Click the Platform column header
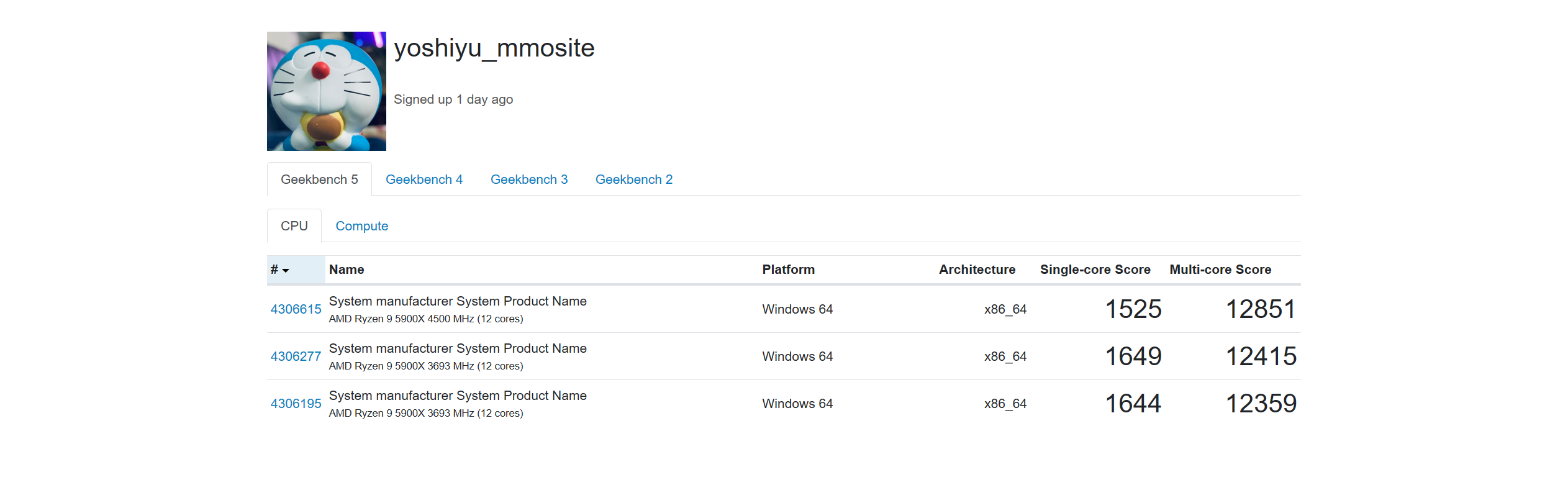Viewport: 1568px width, 490px height. pyautogui.click(x=788, y=270)
